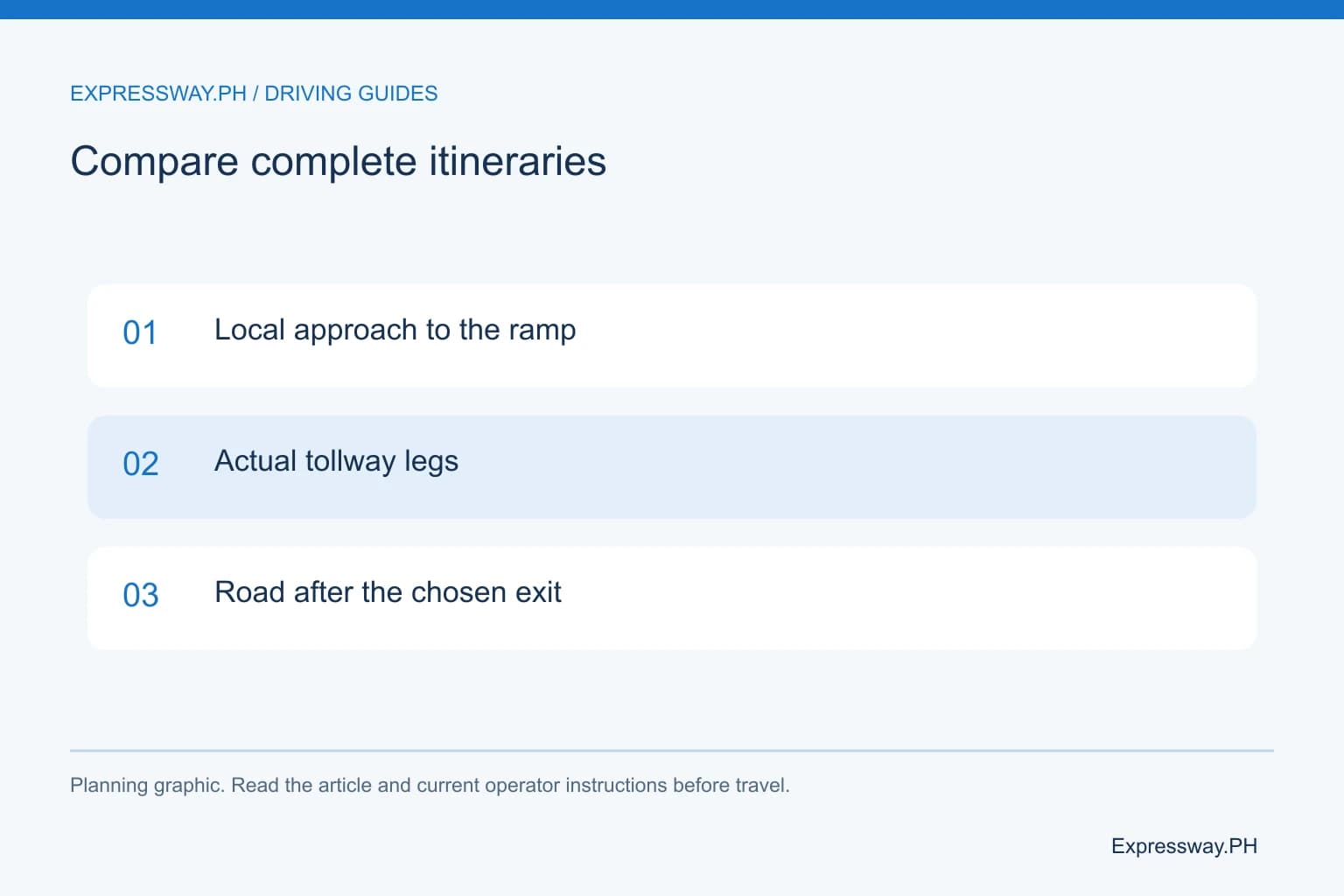Click the number 03 label
Screen dimensions: 1344x896
click(140, 595)
